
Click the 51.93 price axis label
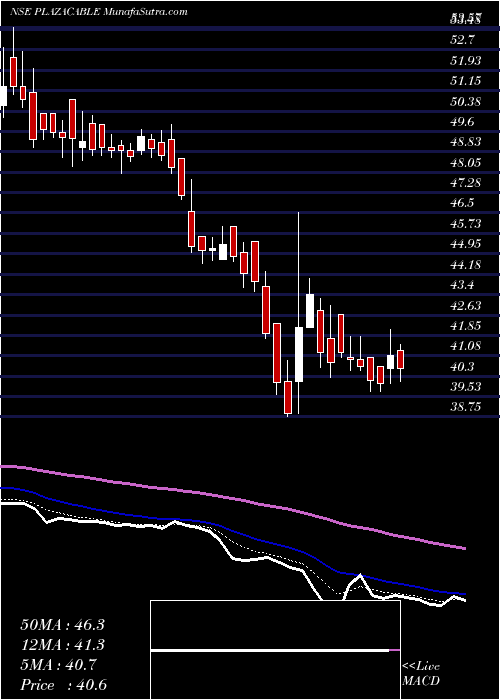coord(466,60)
